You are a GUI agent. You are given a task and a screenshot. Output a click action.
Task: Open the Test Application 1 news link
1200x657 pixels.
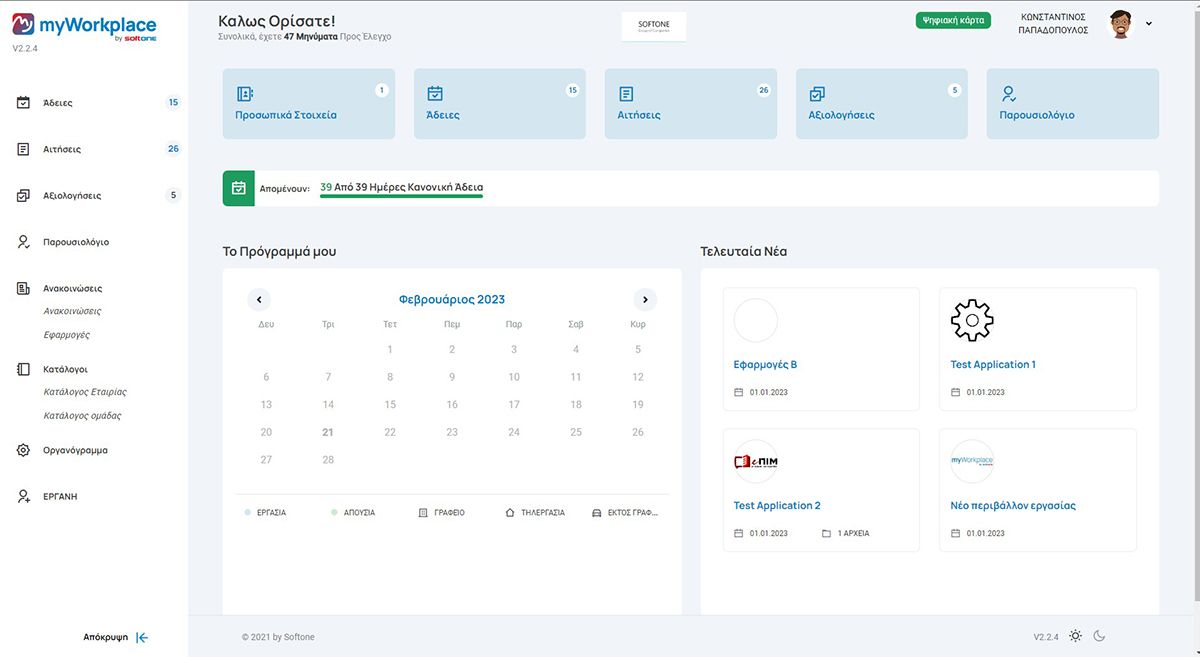click(992, 365)
